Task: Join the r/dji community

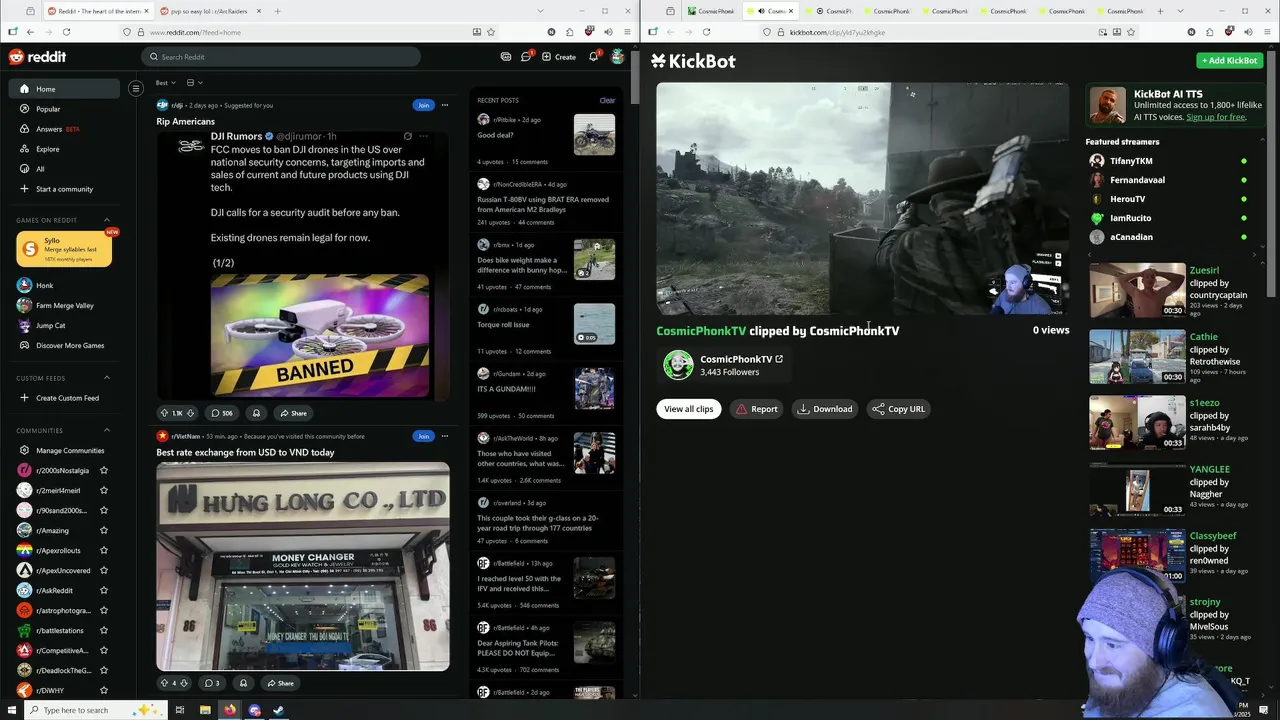Action: coord(423,105)
